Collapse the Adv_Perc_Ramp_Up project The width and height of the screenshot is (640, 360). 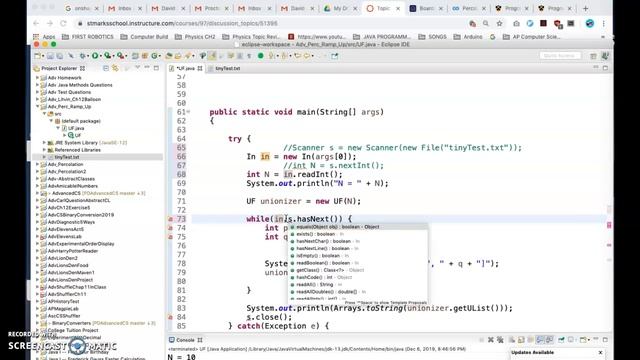click(38, 107)
